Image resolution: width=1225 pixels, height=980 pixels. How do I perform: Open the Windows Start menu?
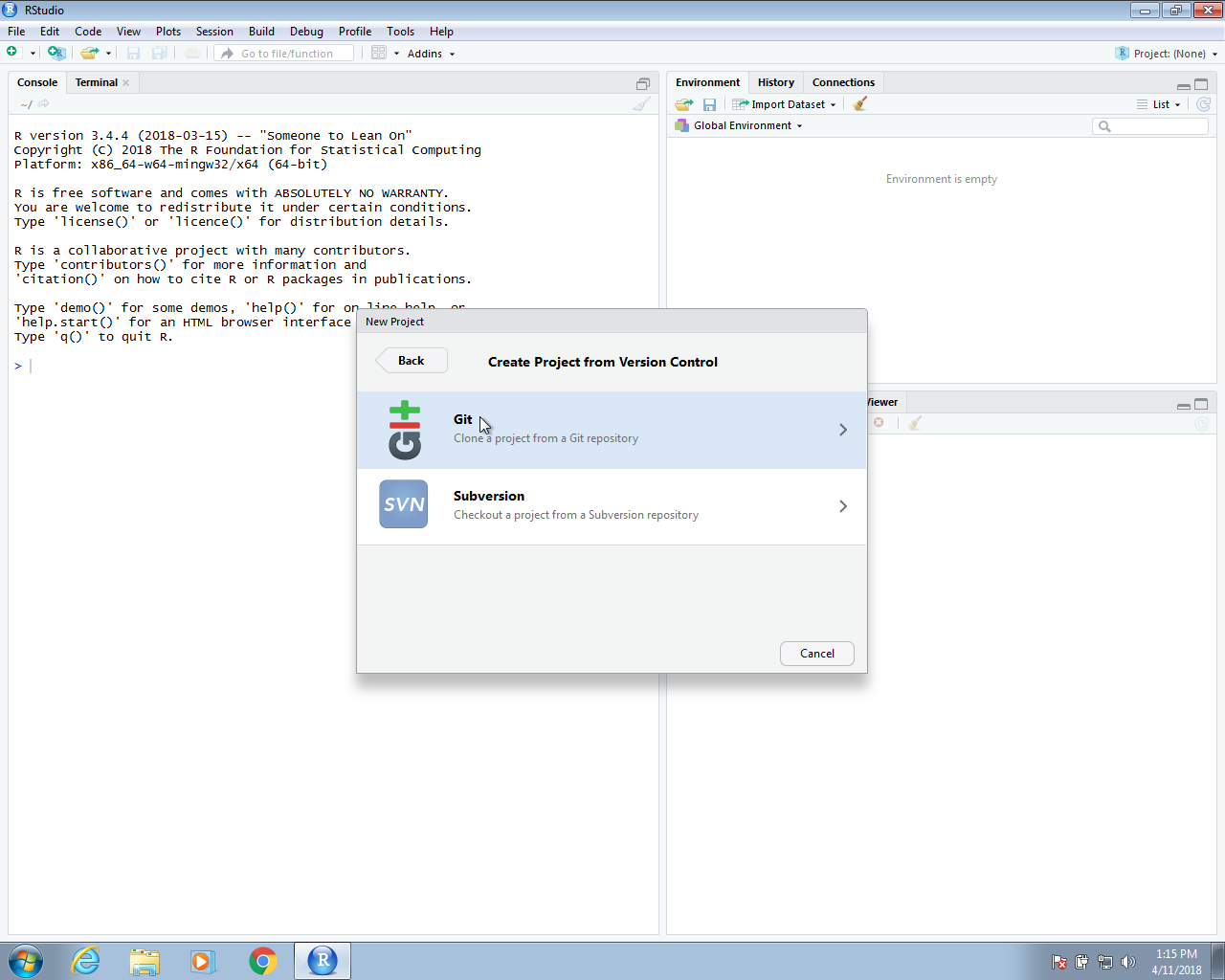pyautogui.click(x=26, y=961)
